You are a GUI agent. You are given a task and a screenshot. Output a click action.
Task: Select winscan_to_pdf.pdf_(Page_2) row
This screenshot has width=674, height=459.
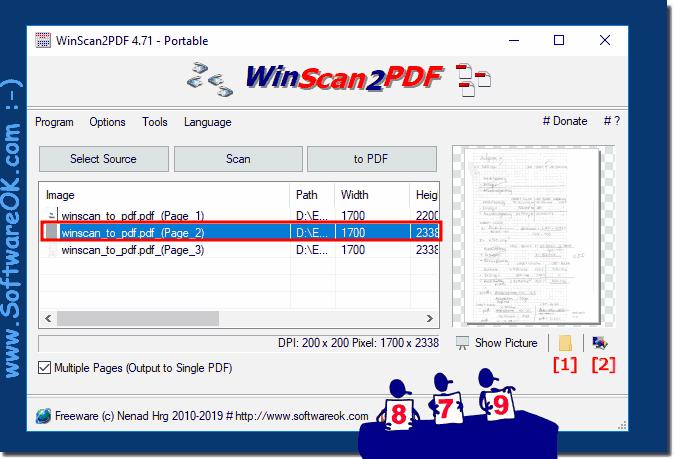239,233
